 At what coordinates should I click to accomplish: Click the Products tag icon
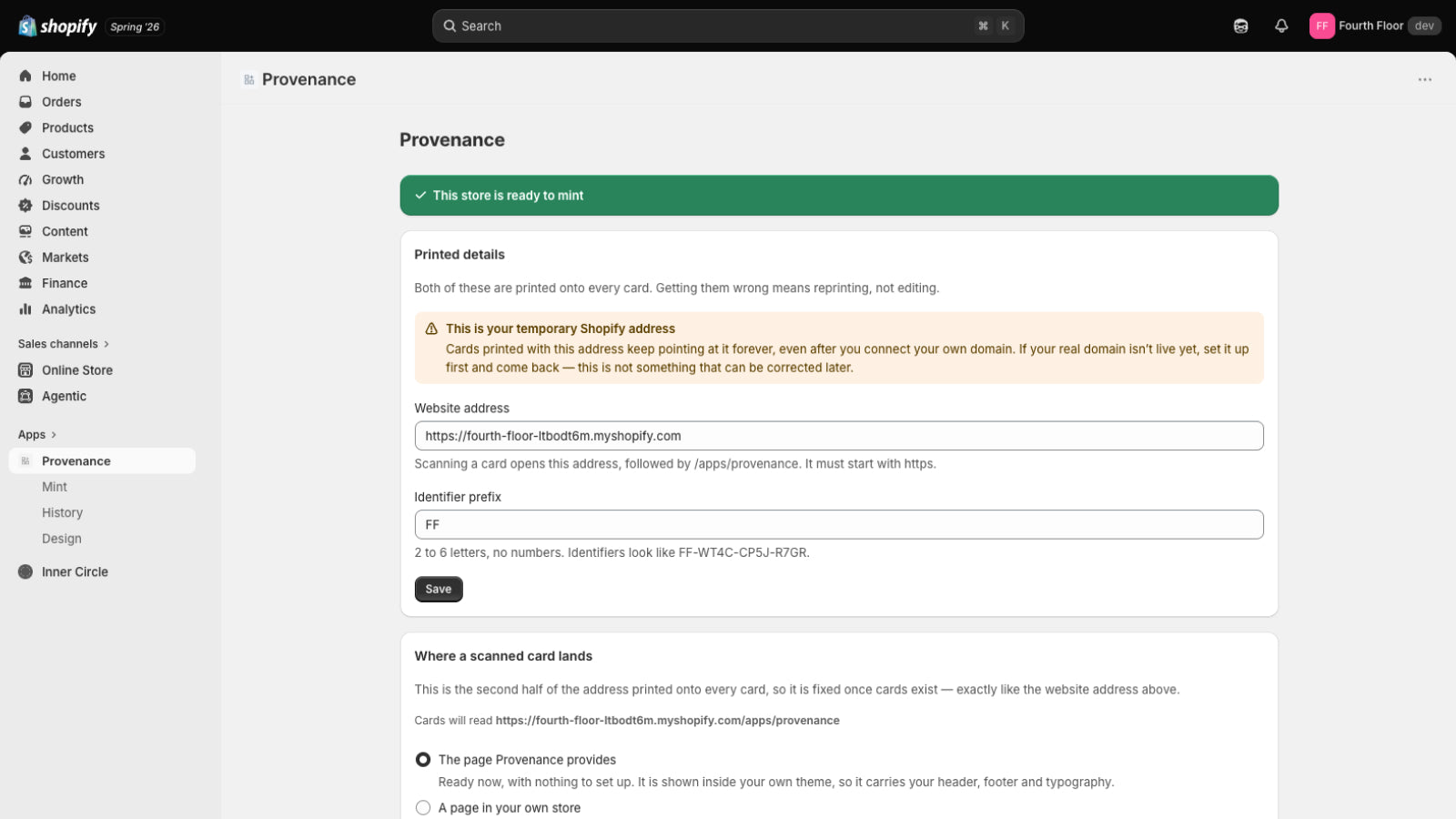tap(25, 128)
